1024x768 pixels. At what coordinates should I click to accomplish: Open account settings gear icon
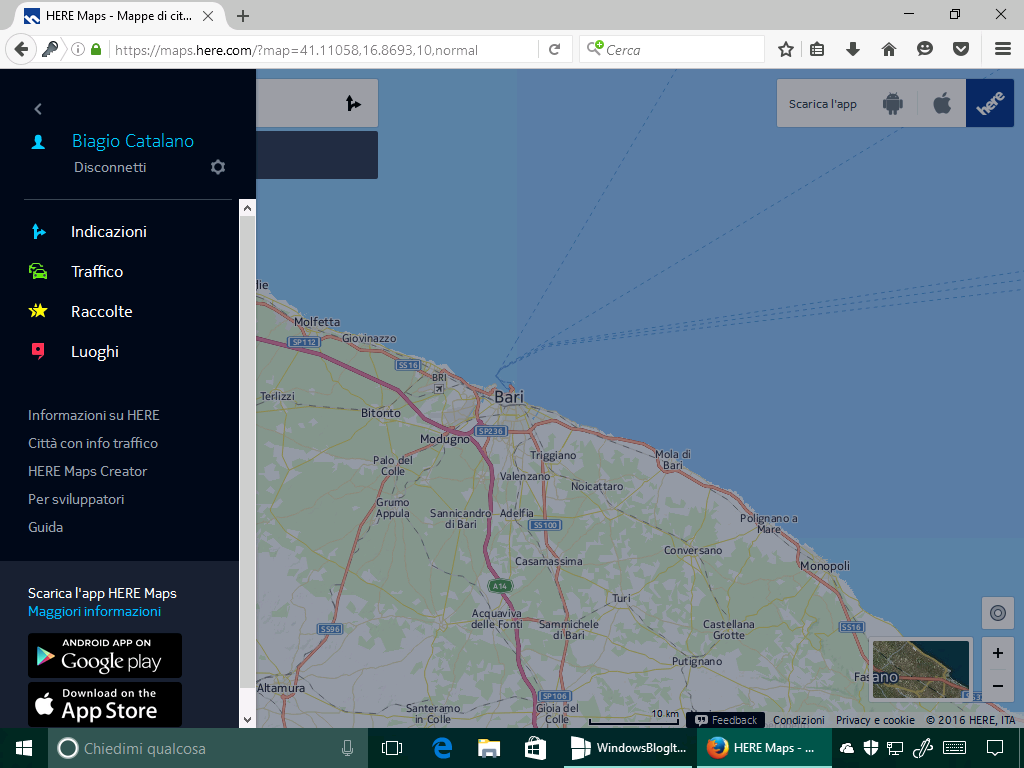pos(218,167)
